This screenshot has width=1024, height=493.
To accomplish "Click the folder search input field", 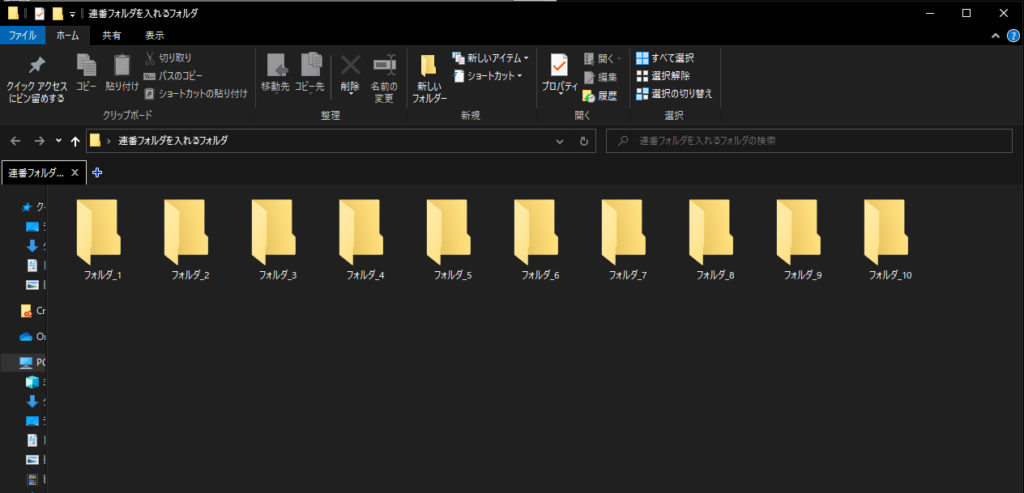I will [810, 141].
